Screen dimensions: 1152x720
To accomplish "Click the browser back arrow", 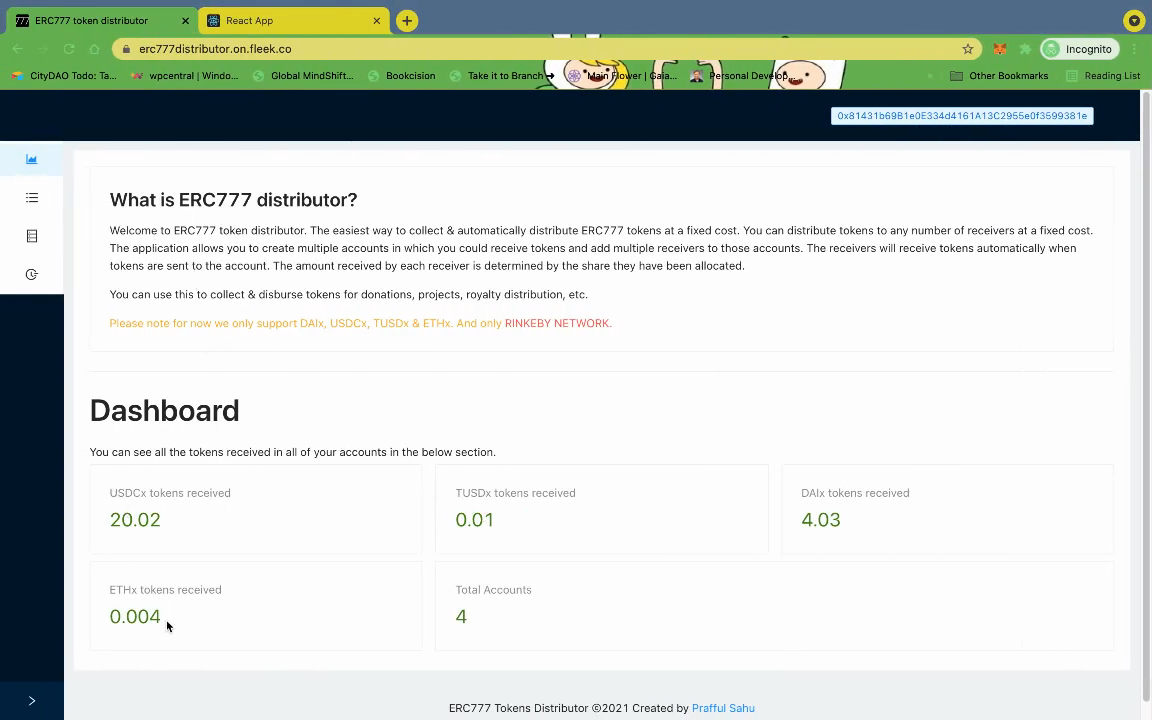I will pyautogui.click(x=18, y=49).
